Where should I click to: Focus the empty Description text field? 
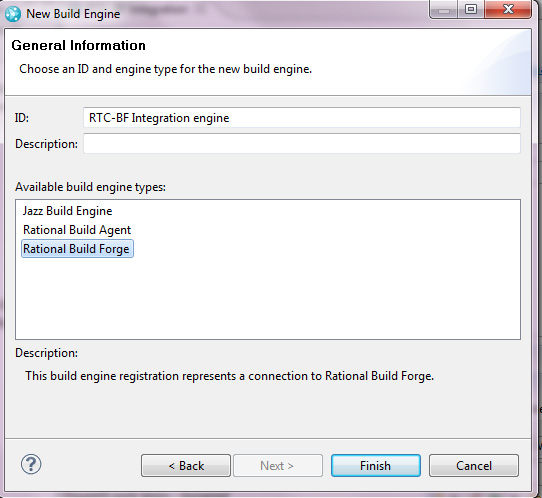click(302, 143)
